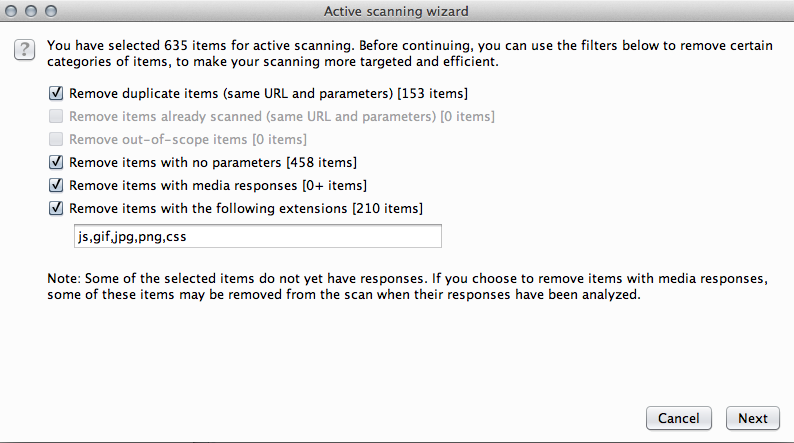Toggle the Remove duplicate items checkbox
The height and width of the screenshot is (443, 794).
click(x=56, y=93)
